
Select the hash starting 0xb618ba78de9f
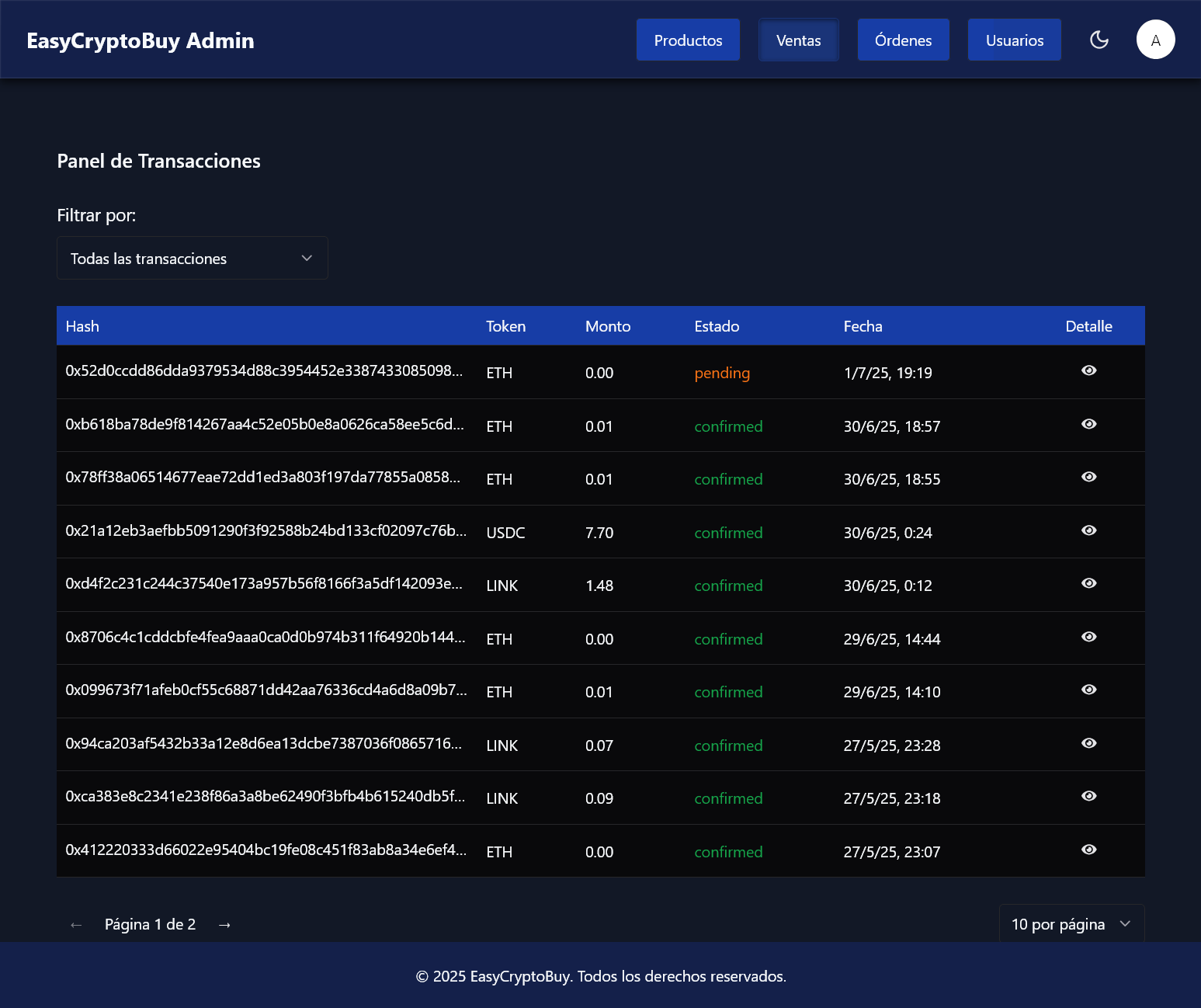point(265,424)
